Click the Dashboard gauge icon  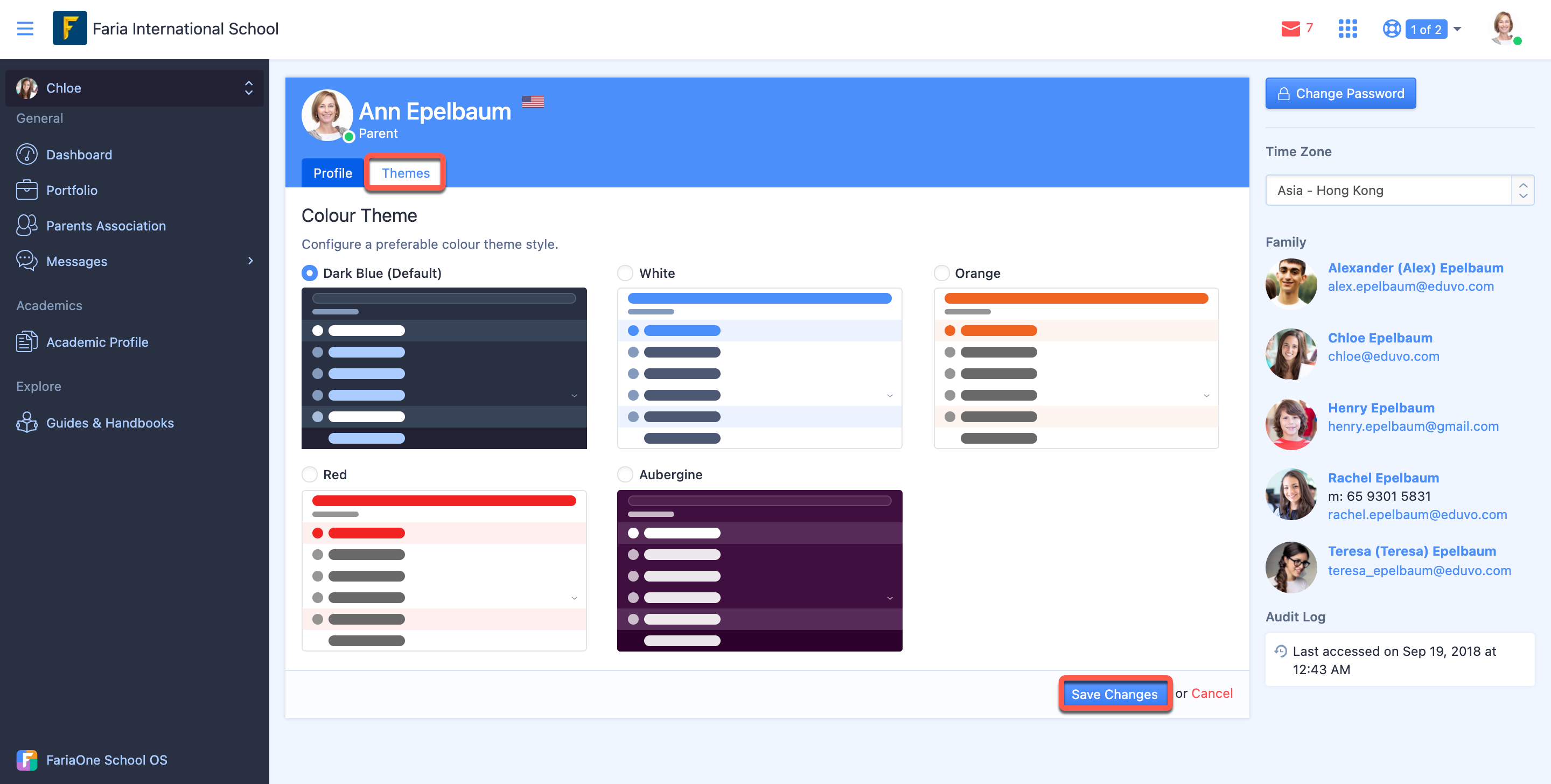pos(27,154)
